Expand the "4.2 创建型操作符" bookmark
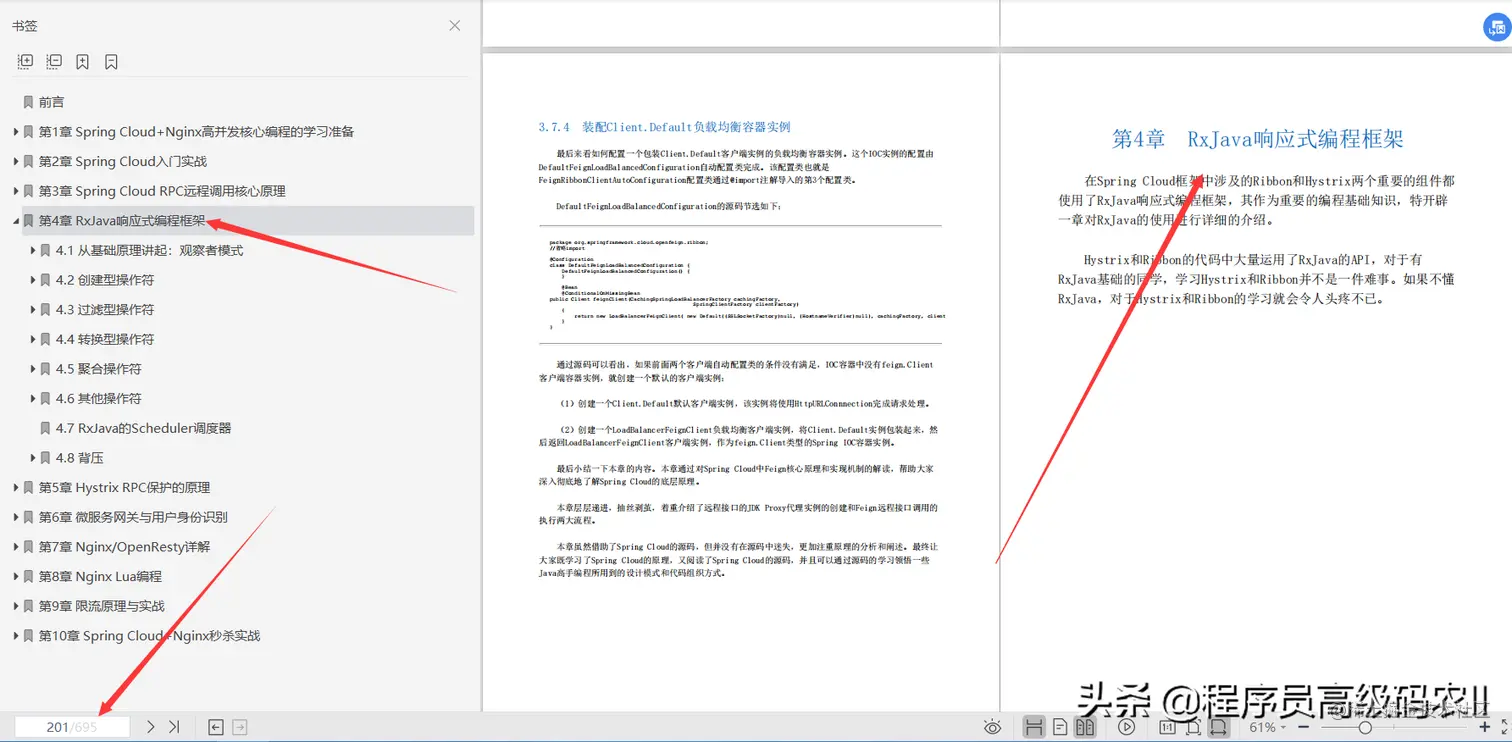1512x742 pixels. coord(34,280)
